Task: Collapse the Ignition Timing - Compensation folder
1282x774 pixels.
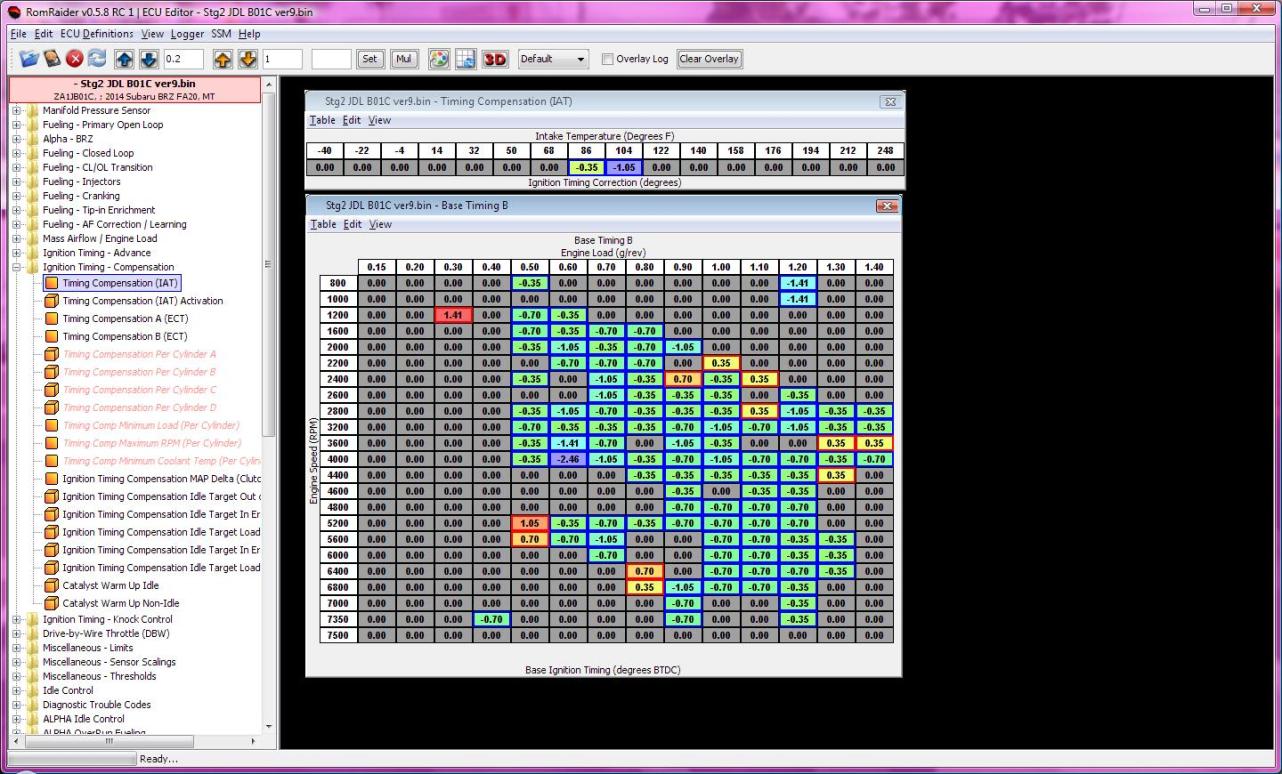Action: click(x=17, y=267)
